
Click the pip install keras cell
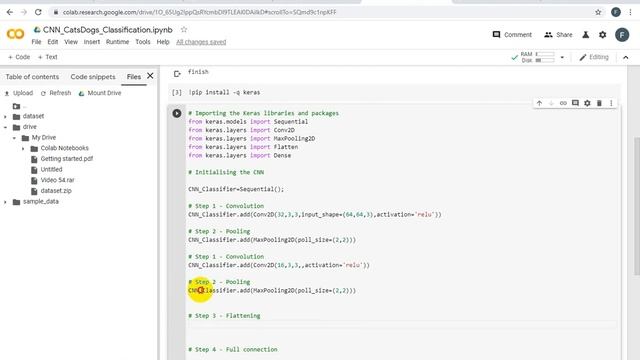(394, 93)
